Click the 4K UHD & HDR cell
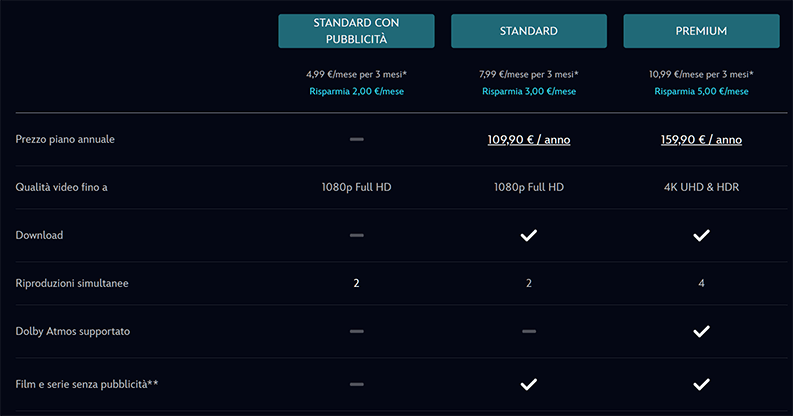Screen dimensions: 793x416 tap(701, 187)
